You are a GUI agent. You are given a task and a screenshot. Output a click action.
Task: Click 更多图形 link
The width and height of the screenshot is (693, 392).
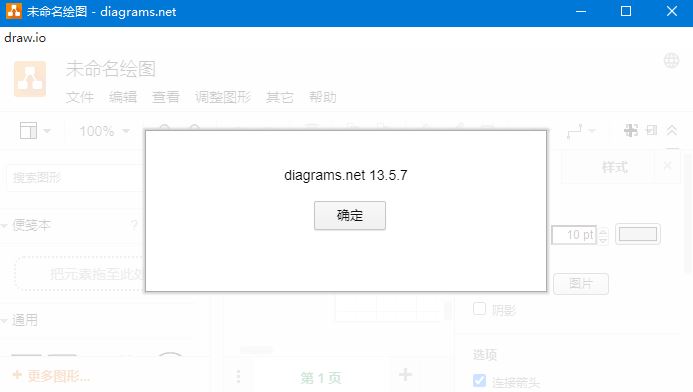51,376
